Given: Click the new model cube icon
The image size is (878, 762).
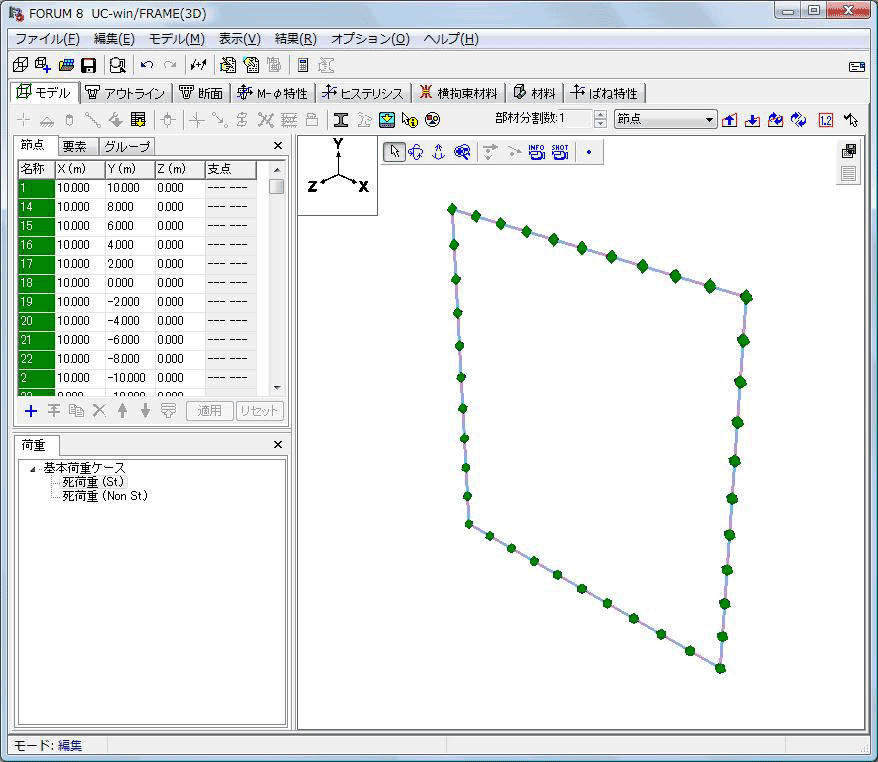Looking at the screenshot, I should [20, 66].
